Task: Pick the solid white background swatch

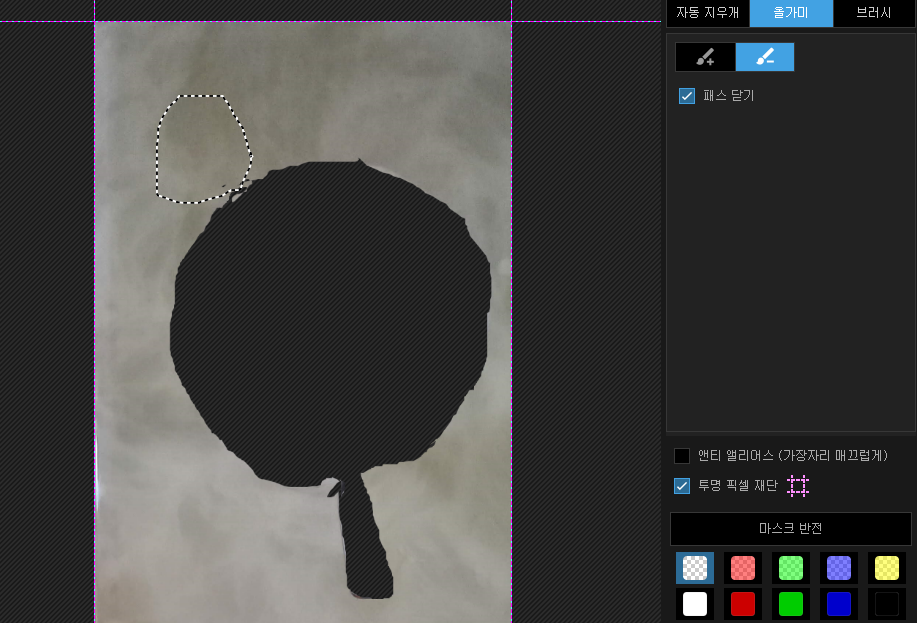Action: point(695,604)
